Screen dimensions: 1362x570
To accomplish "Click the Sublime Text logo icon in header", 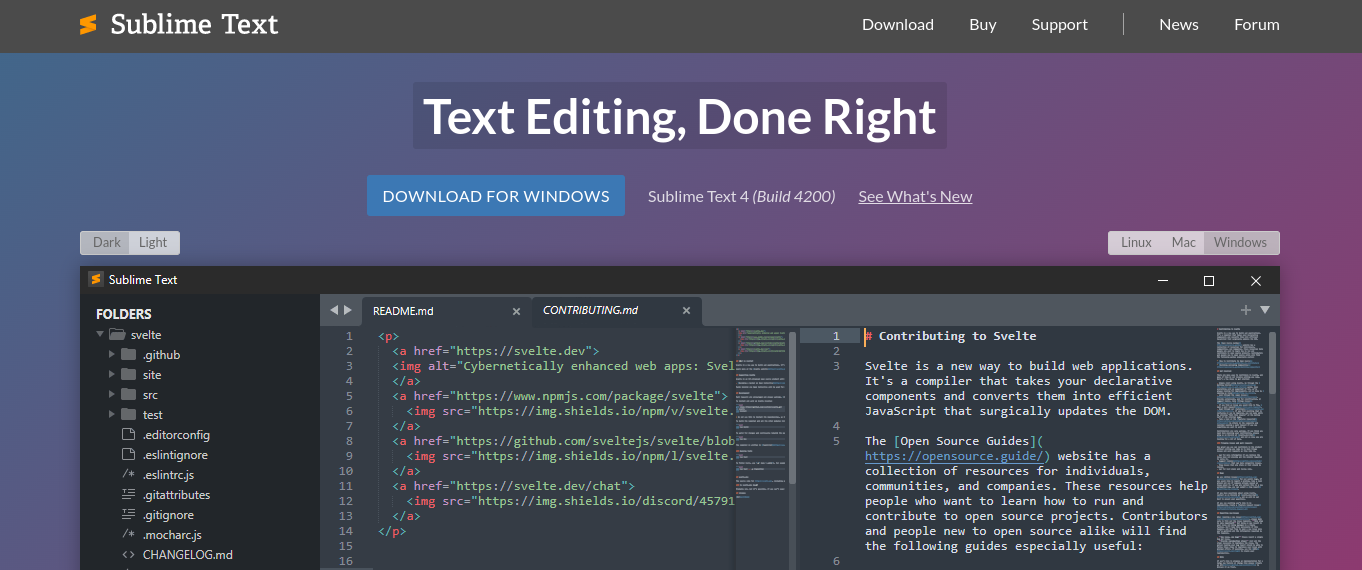I will pyautogui.click(x=89, y=25).
